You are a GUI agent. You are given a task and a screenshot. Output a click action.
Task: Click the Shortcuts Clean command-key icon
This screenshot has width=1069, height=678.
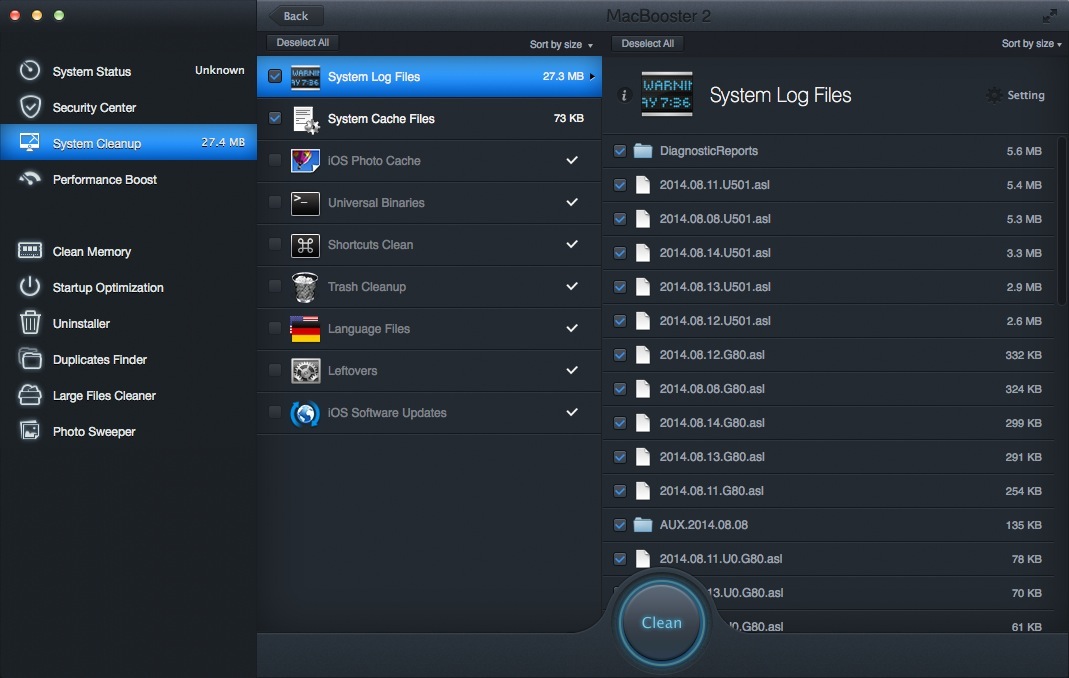(x=305, y=245)
